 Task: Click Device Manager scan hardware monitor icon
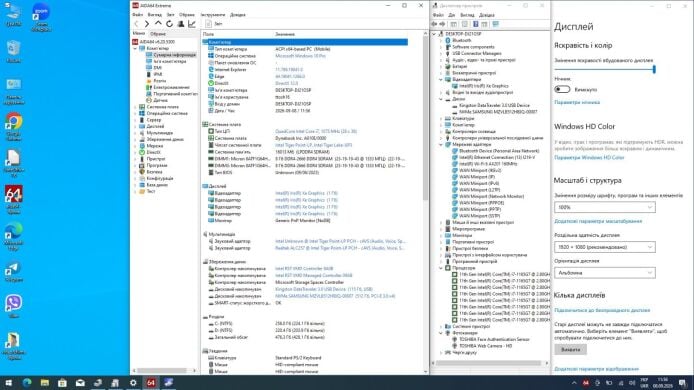point(496,24)
